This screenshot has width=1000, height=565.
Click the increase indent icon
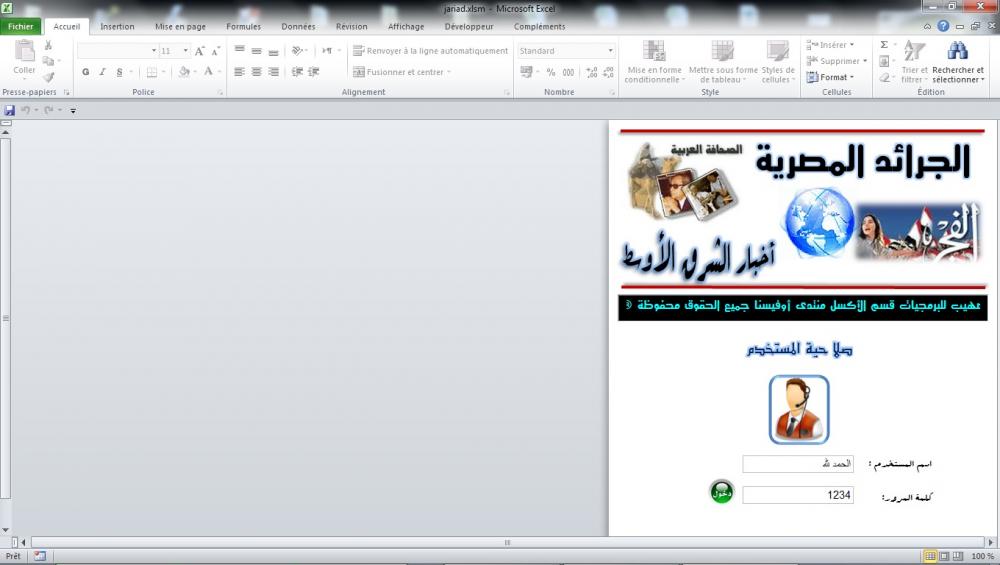coord(313,72)
